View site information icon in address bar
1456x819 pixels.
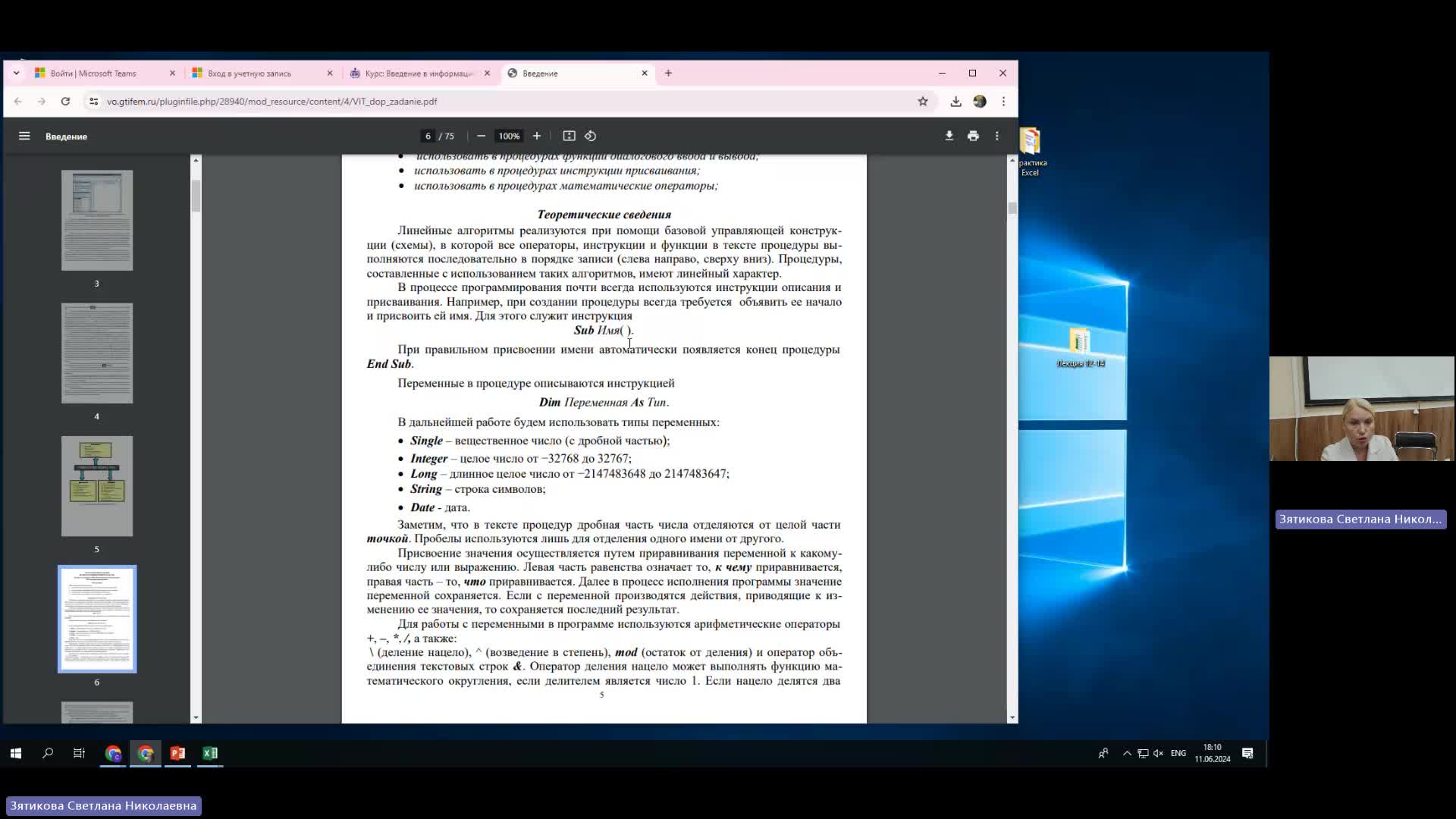click(x=93, y=101)
